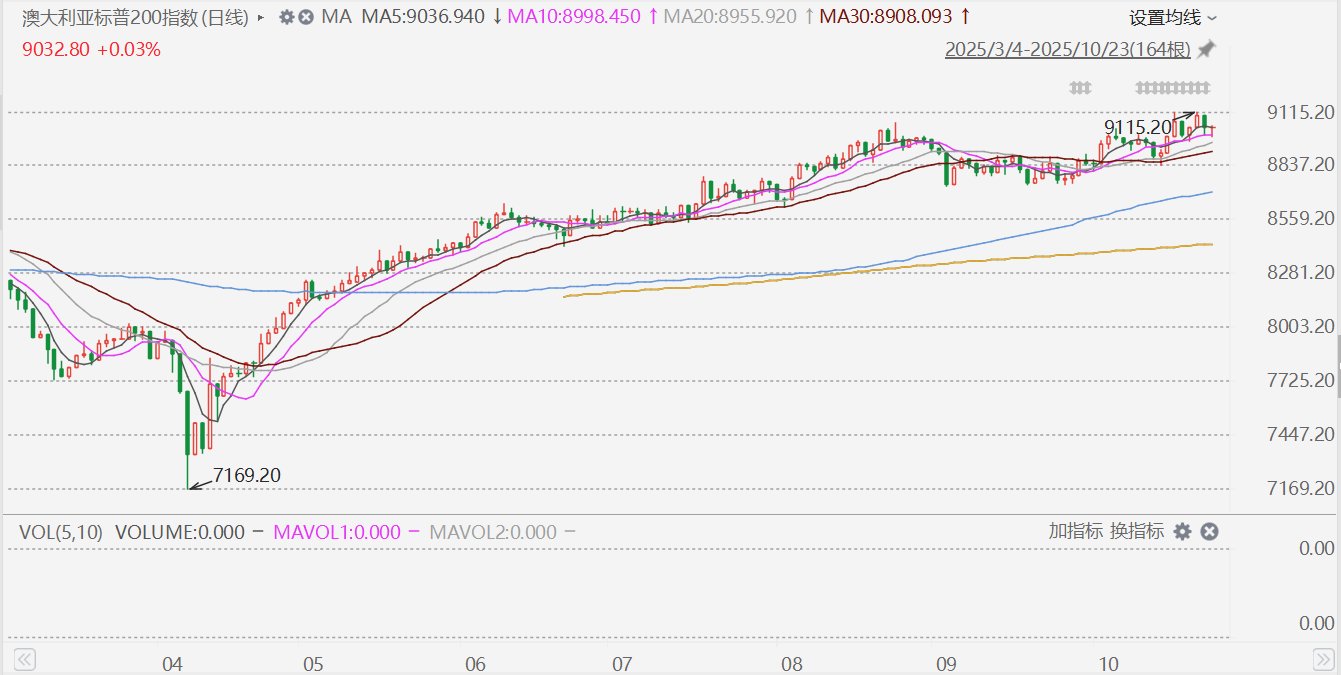
Task: Remove the MA indicator with its X icon
Action: point(305,17)
